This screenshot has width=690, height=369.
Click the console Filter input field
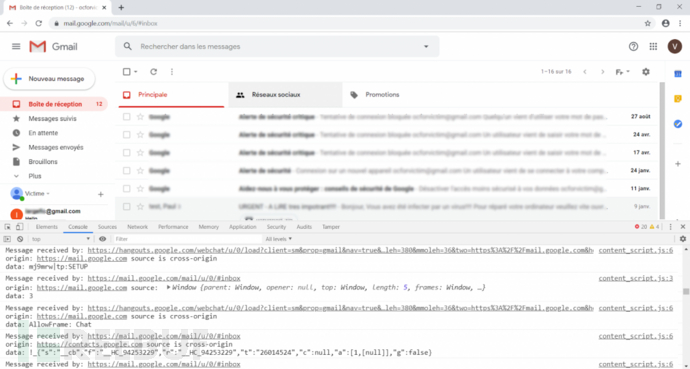pyautogui.click(x=187, y=239)
